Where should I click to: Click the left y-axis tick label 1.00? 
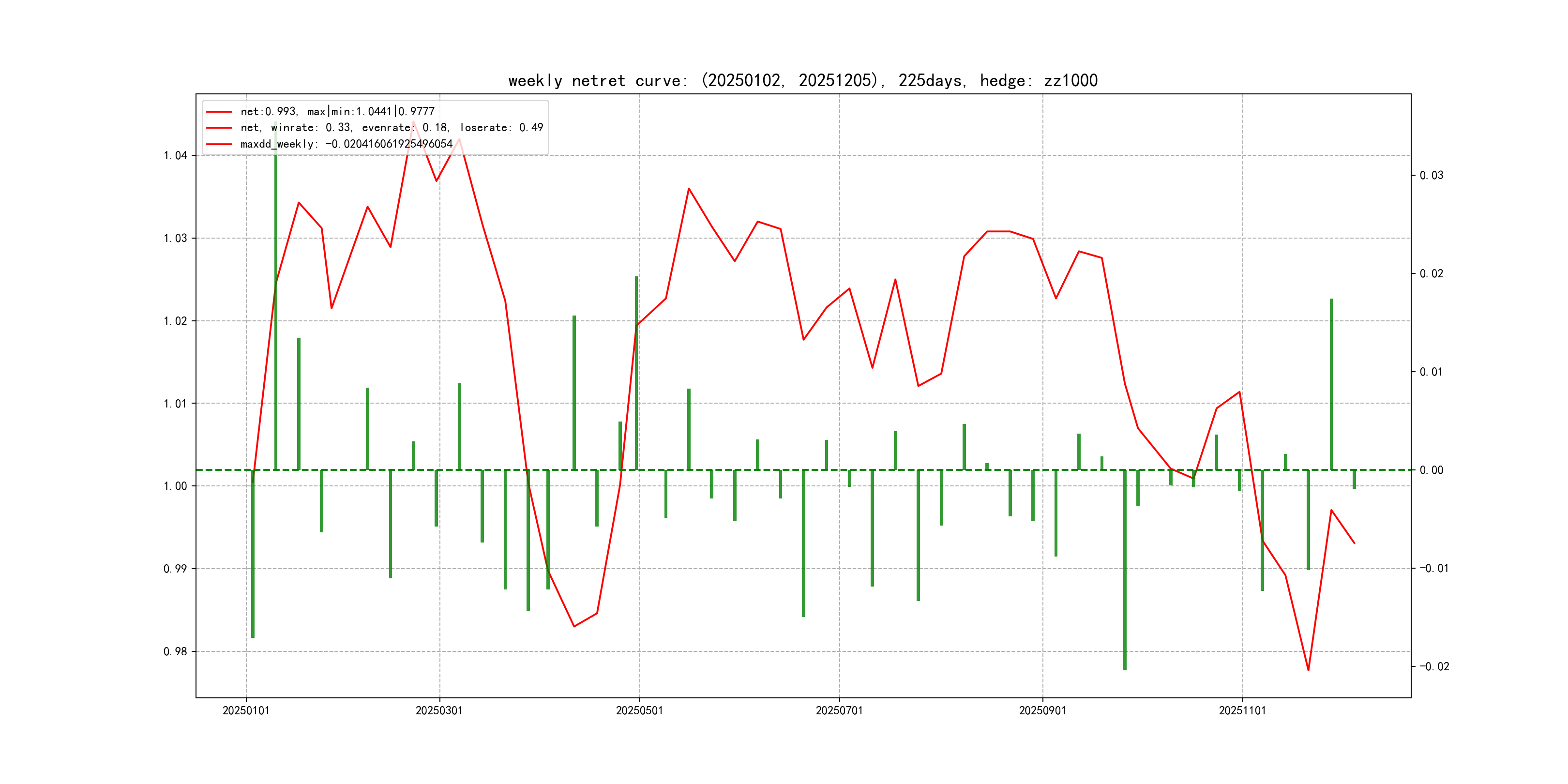click(175, 486)
